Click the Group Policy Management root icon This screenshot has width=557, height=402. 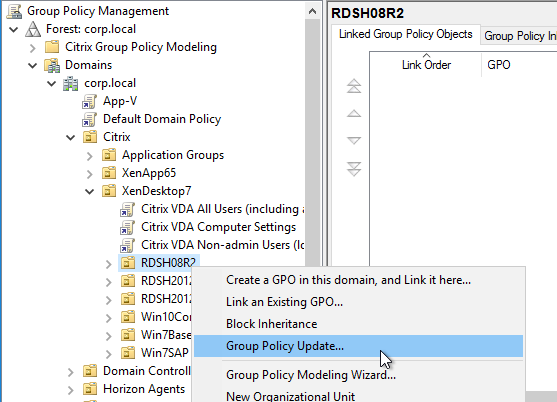(14, 11)
